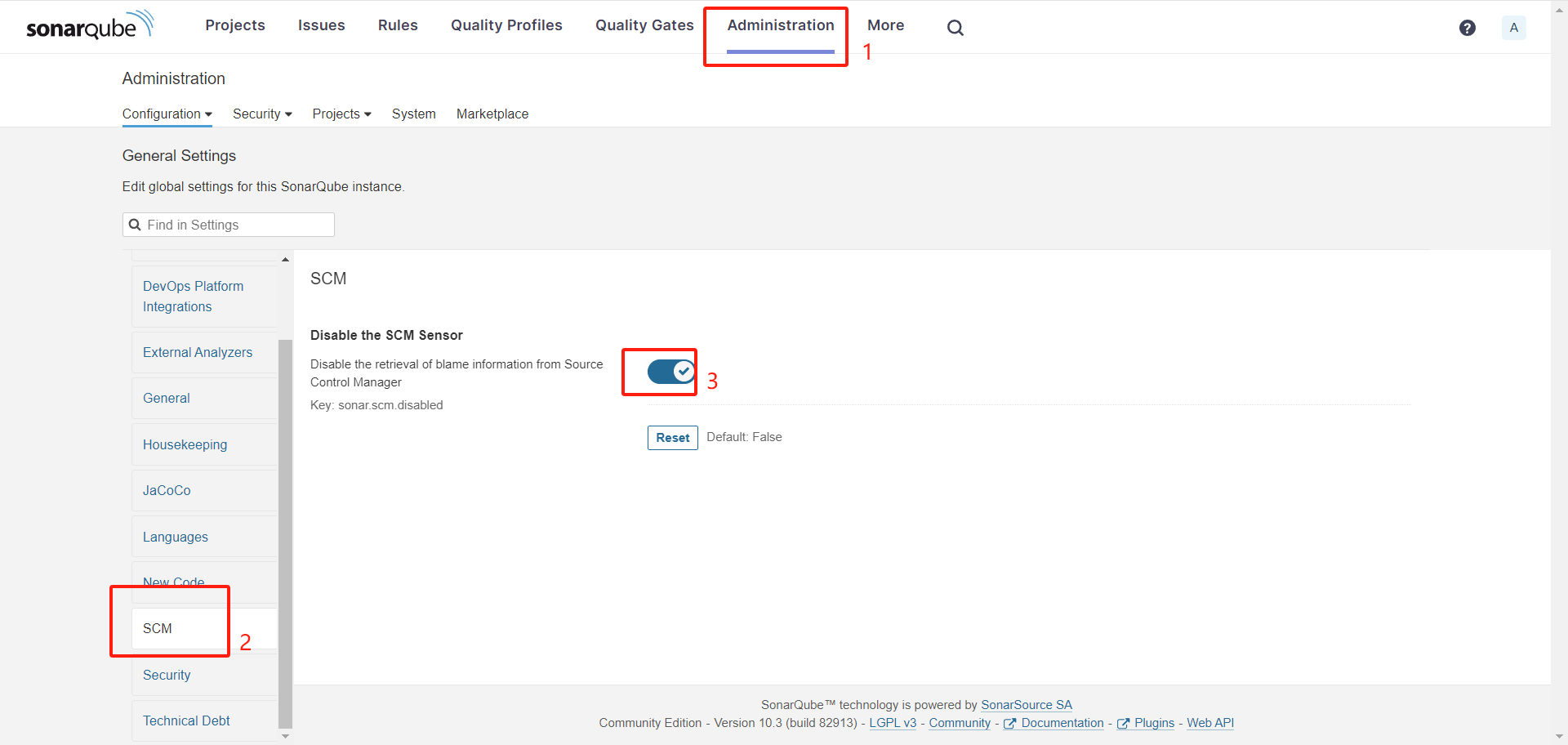1568x745 pixels.
Task: Click the category list scrollbar thumb
Action: (285, 533)
